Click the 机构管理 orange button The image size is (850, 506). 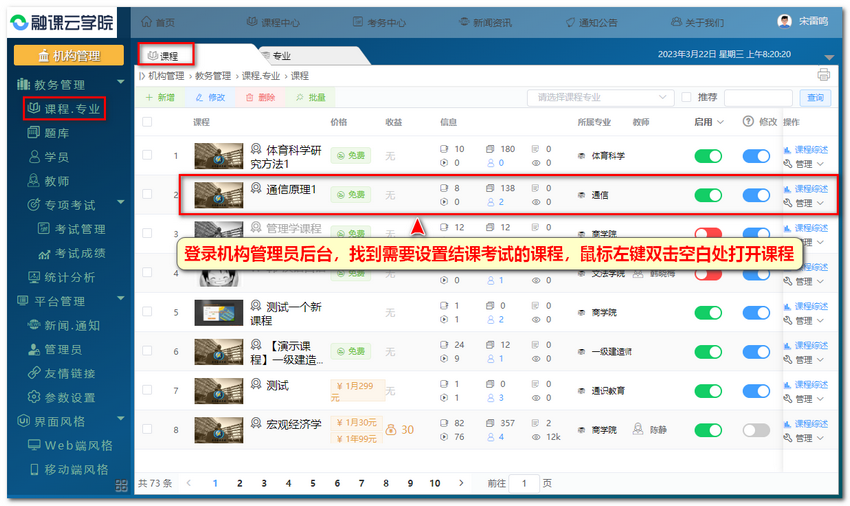(69, 55)
